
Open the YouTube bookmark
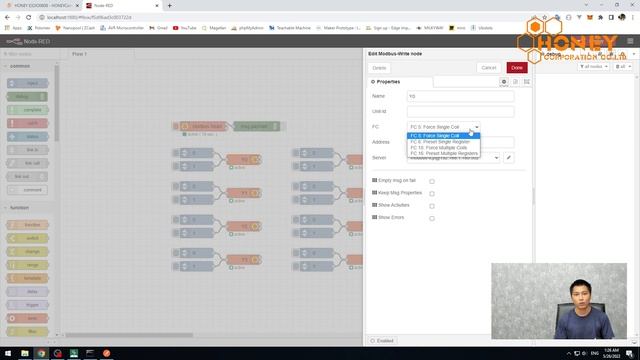tap(184, 28)
